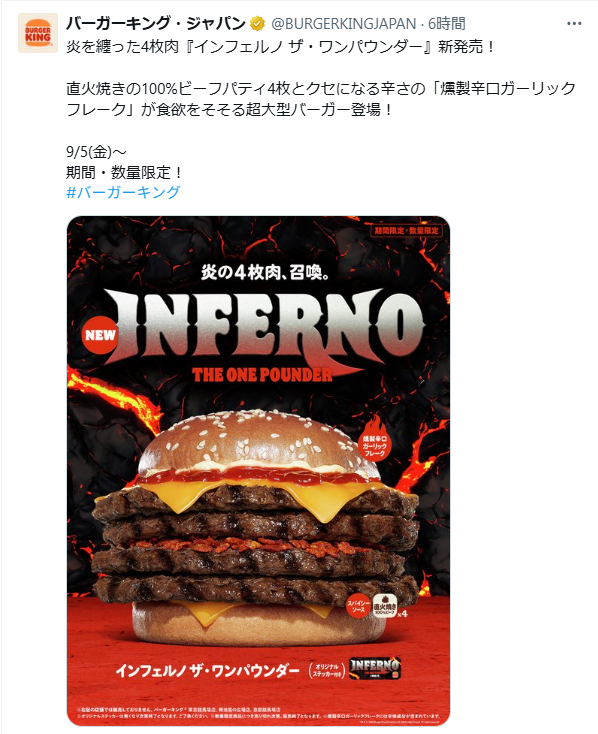Viewport: 598px width, 734px height.
Task: Click the バーガーキング・ジャパン display name
Action: click(155, 23)
